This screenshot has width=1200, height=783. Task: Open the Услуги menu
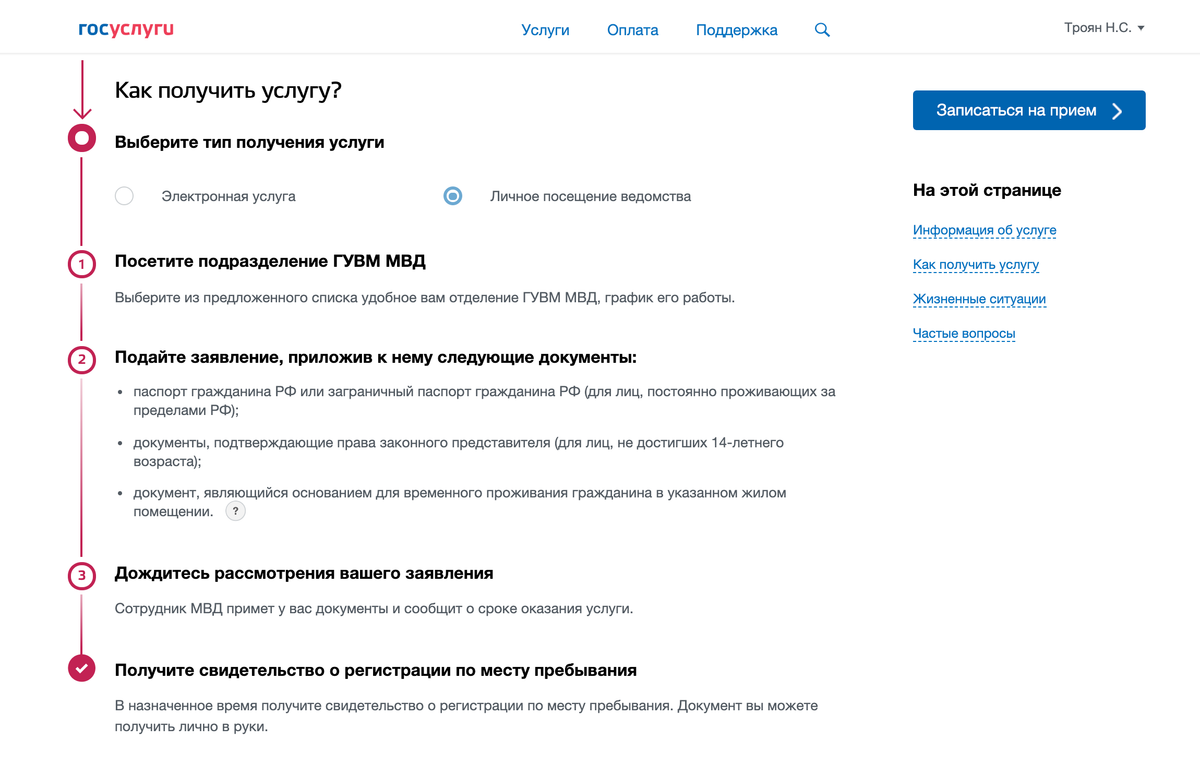click(x=545, y=30)
